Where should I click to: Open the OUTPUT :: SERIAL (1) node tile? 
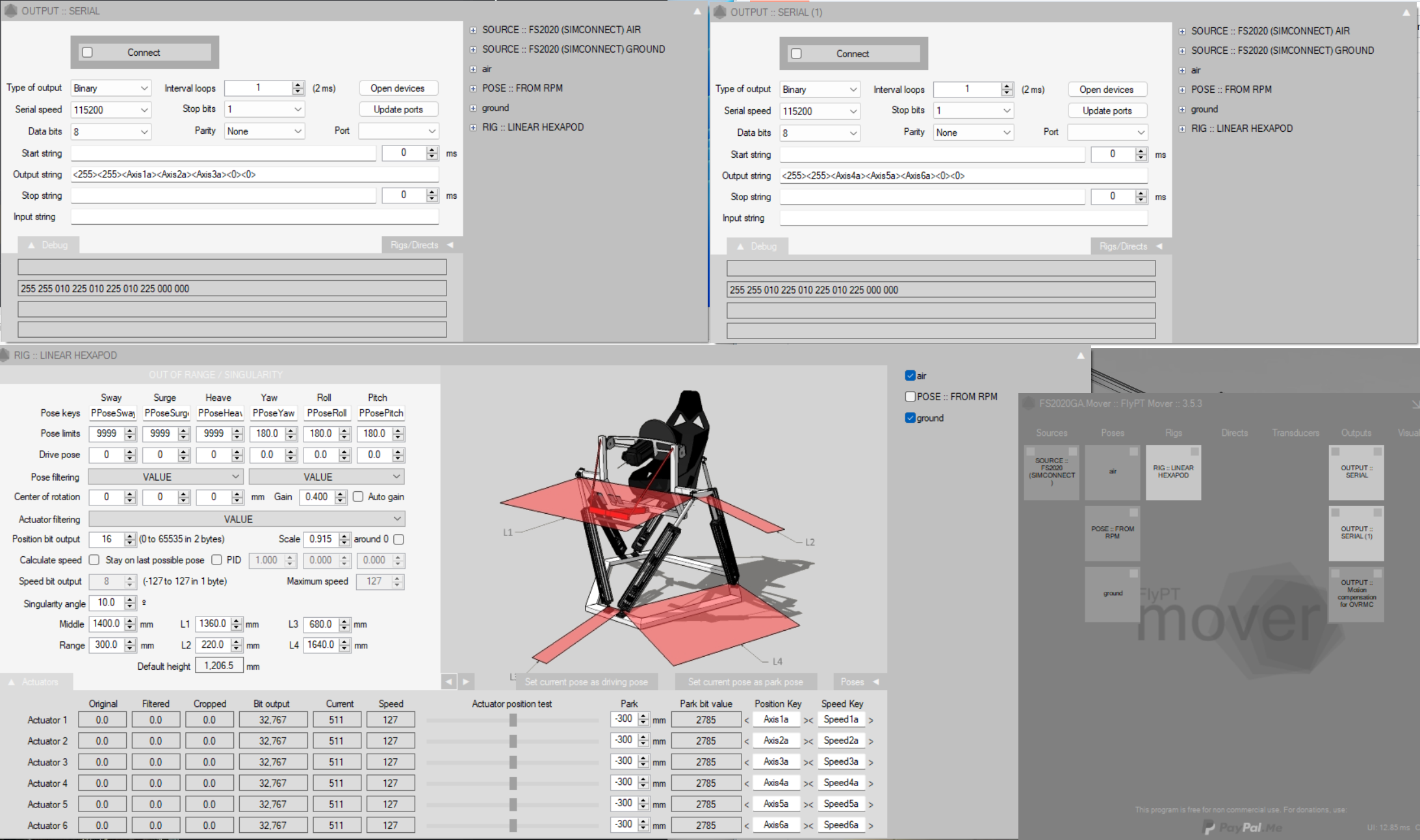tap(1356, 533)
